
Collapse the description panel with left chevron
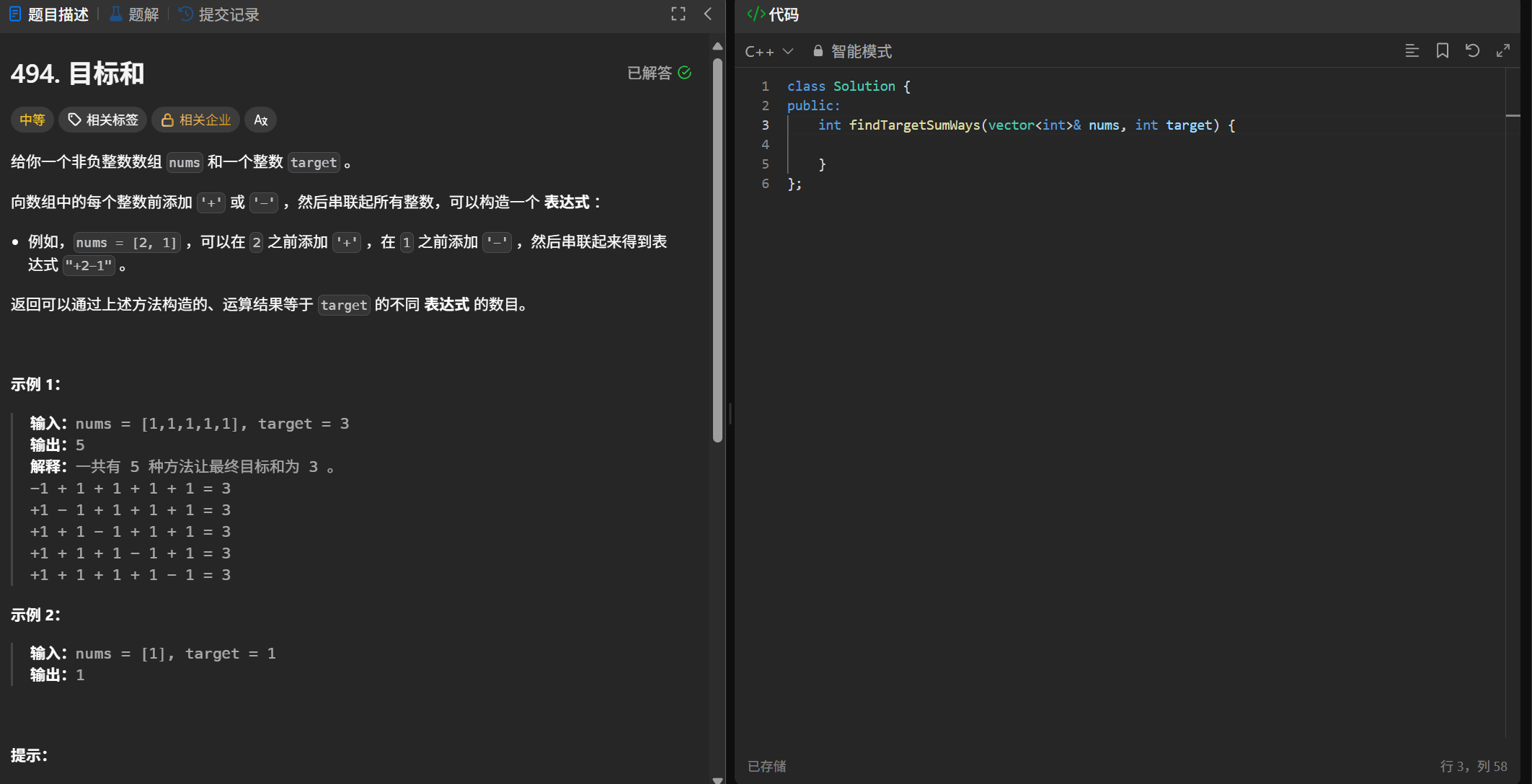(x=708, y=14)
